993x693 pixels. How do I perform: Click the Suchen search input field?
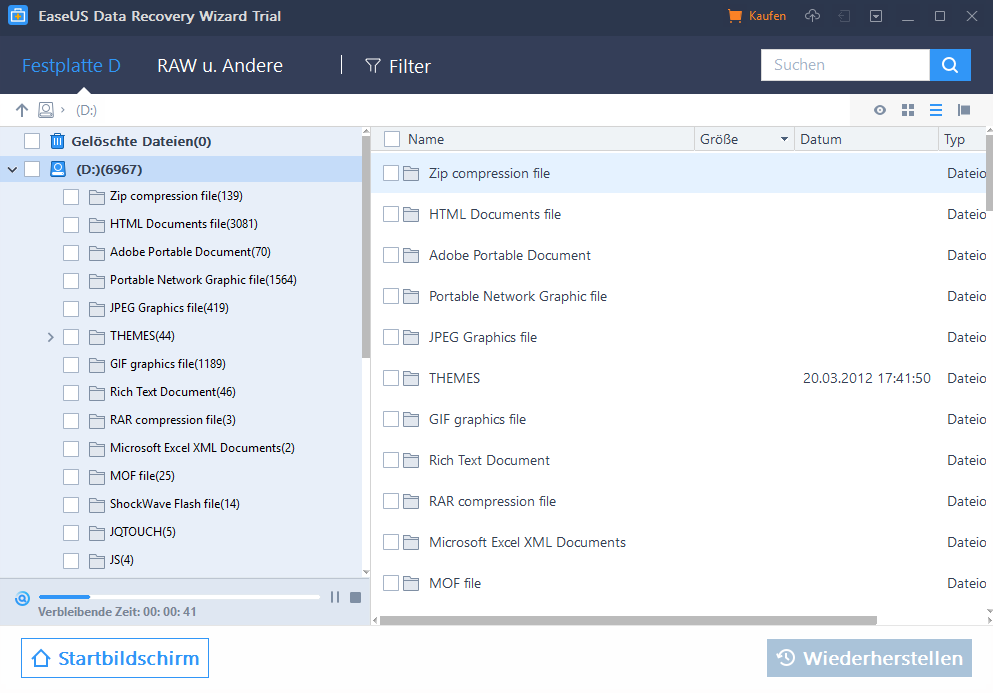pyautogui.click(x=845, y=65)
